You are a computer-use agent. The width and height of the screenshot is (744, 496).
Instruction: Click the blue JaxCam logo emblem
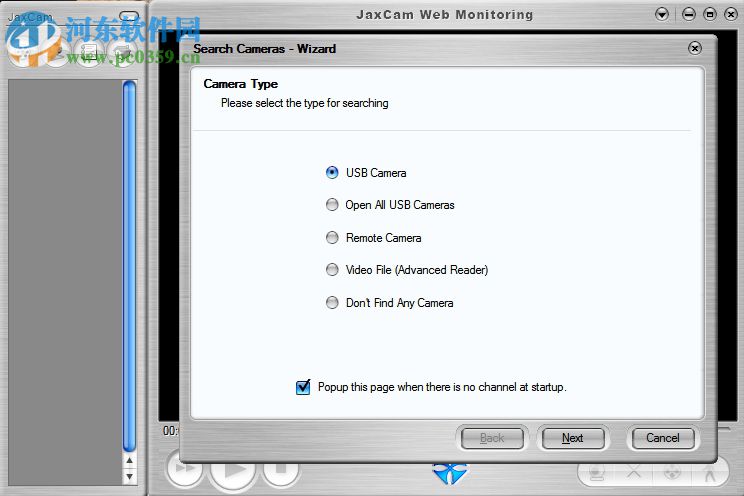449,473
